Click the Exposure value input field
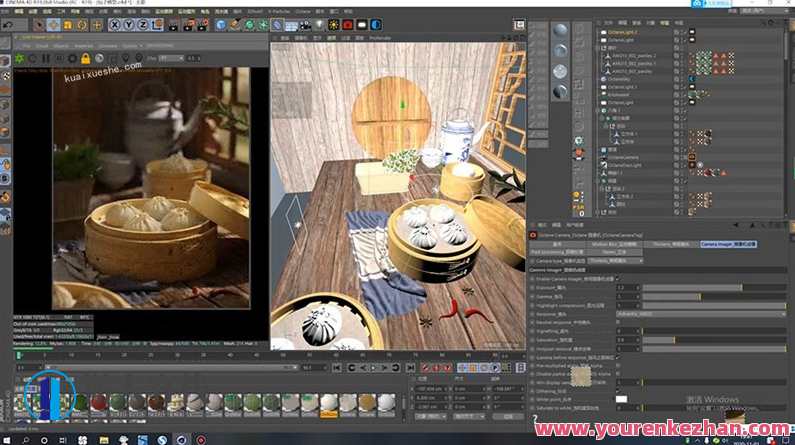795x445 pixels. (626, 287)
